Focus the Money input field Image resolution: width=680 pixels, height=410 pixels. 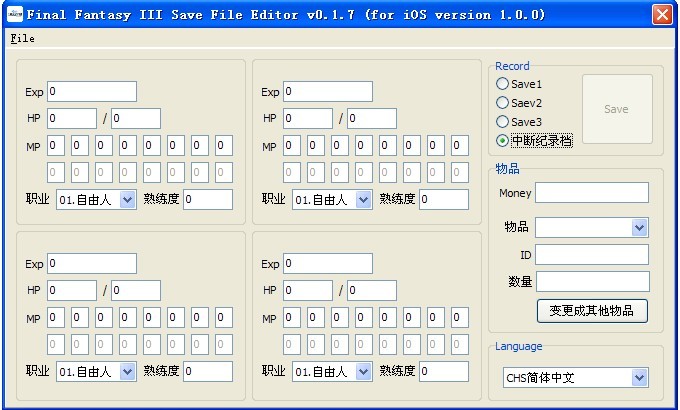tap(592, 193)
